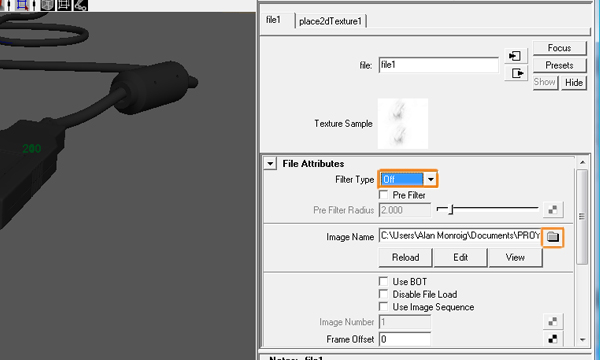Image resolution: width=600 pixels, height=360 pixels.
Task: Click the Presets button
Action: [559, 65]
